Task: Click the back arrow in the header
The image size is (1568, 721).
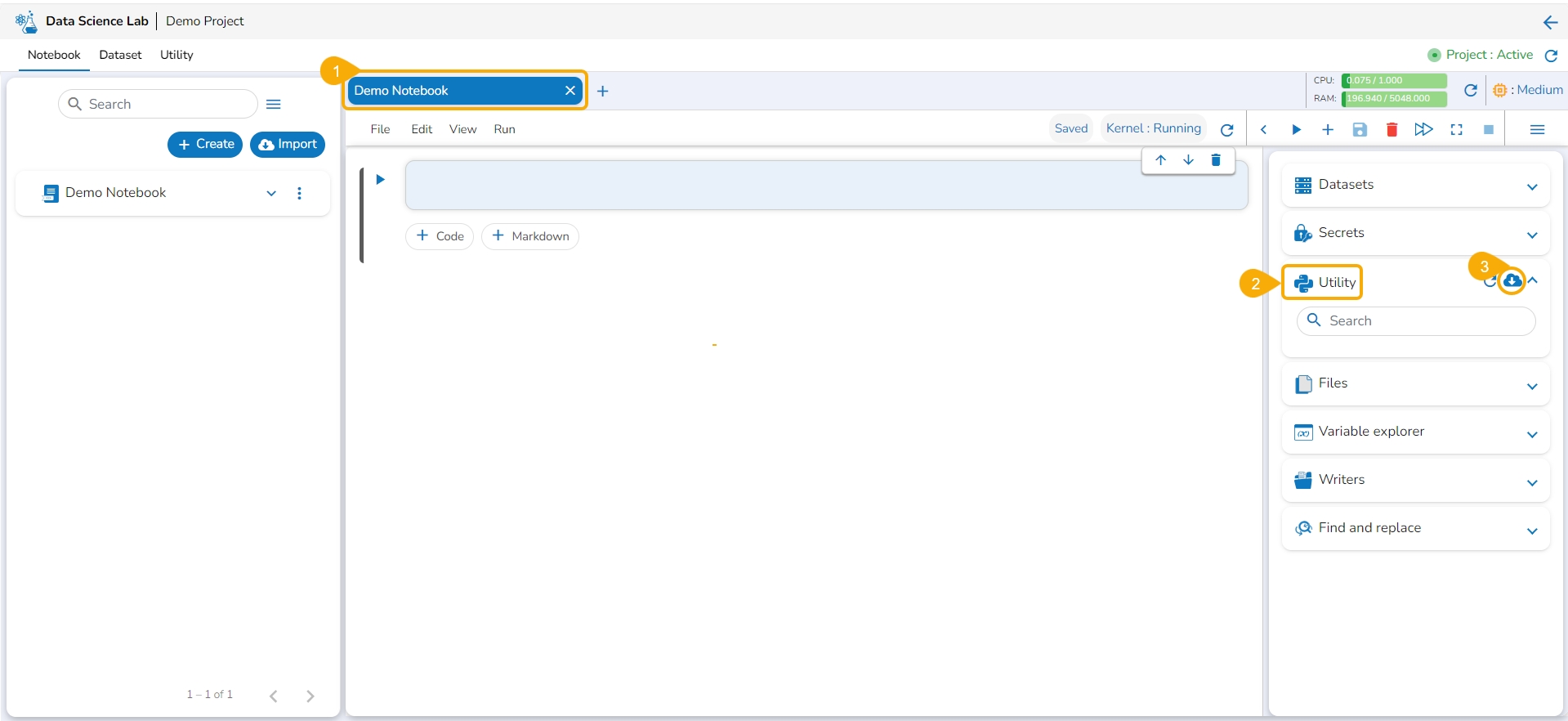Action: point(1550,22)
